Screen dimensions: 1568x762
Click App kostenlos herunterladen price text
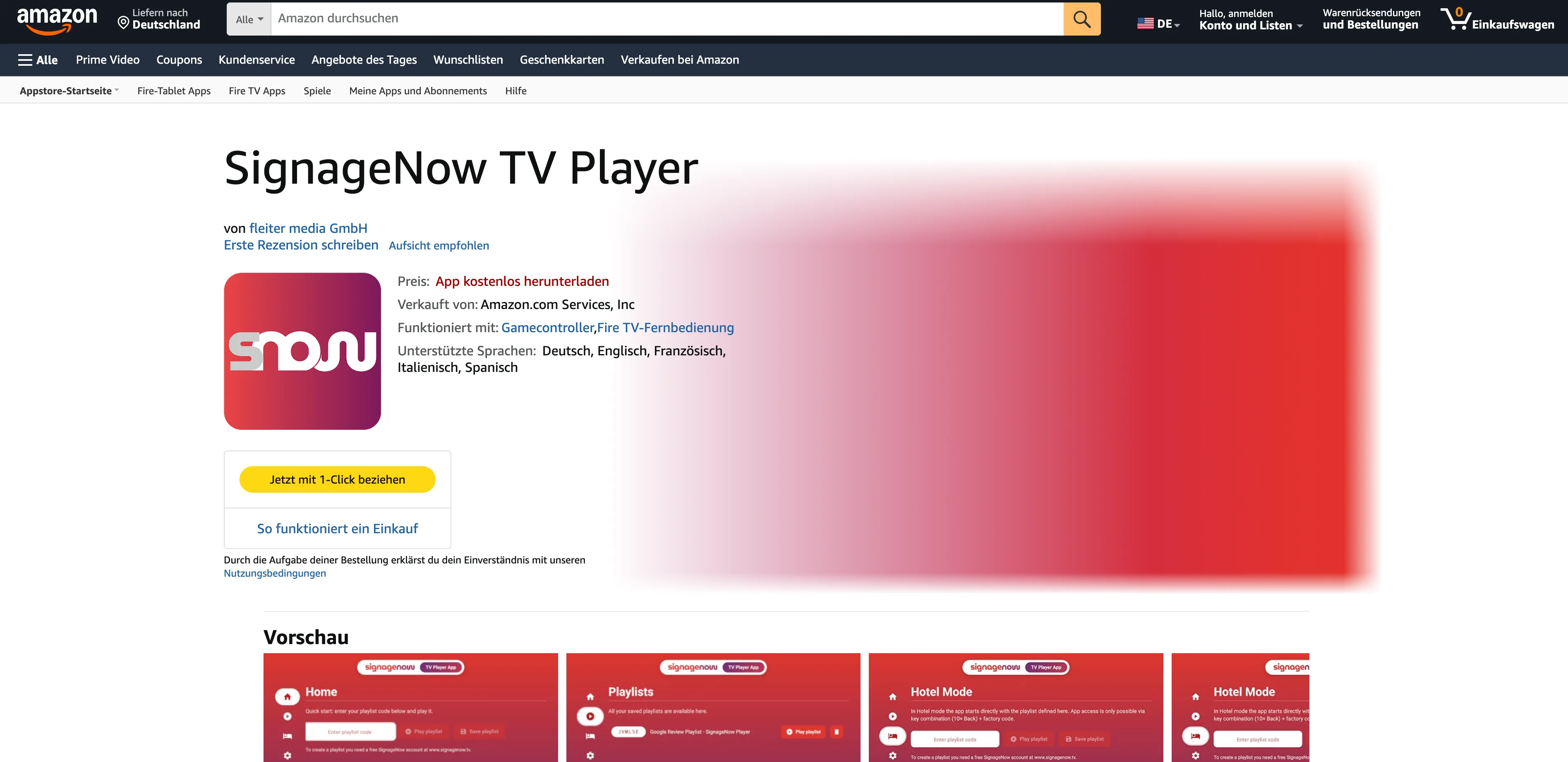[522, 281]
